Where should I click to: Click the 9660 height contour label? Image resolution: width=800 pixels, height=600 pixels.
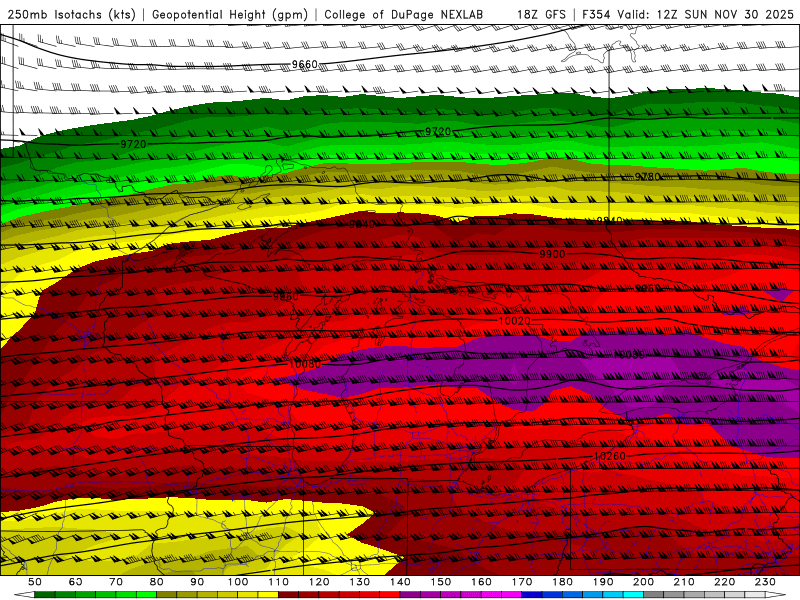pos(305,64)
